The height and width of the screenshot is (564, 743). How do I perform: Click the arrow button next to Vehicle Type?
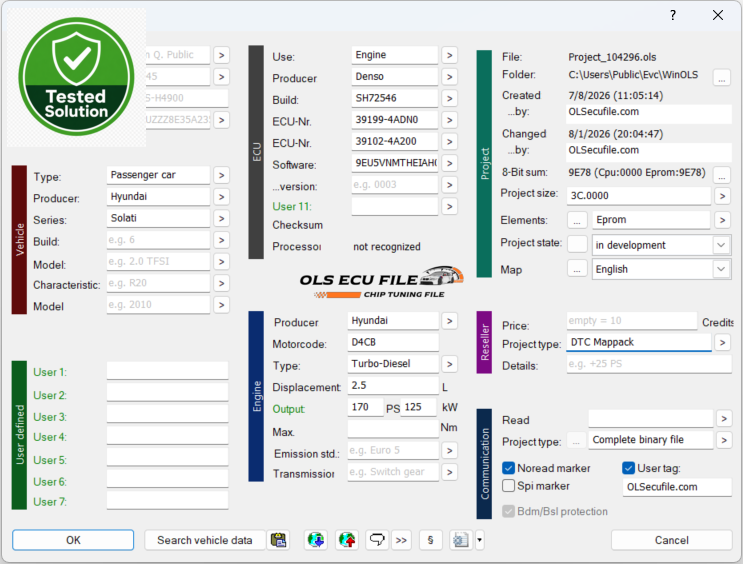pyautogui.click(x=221, y=175)
